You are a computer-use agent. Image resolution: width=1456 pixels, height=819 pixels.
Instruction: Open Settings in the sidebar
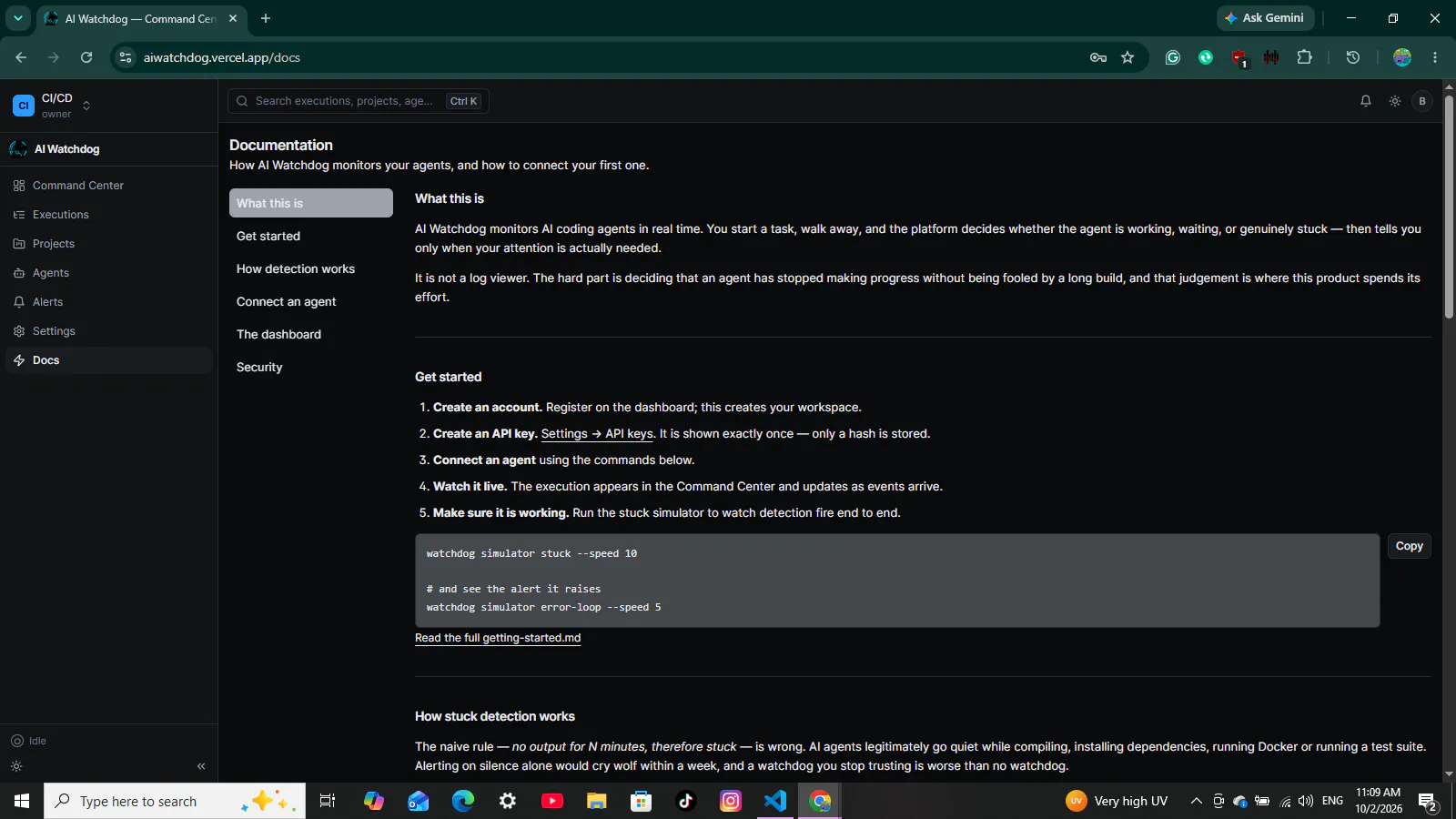pos(109,331)
